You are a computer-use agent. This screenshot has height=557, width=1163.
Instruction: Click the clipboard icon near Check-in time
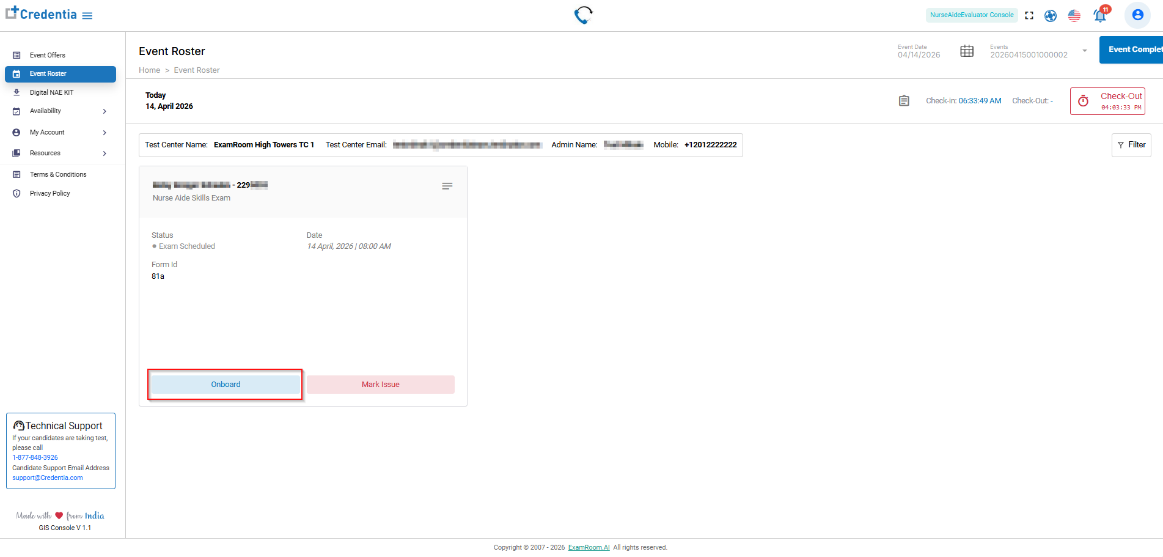(x=903, y=101)
